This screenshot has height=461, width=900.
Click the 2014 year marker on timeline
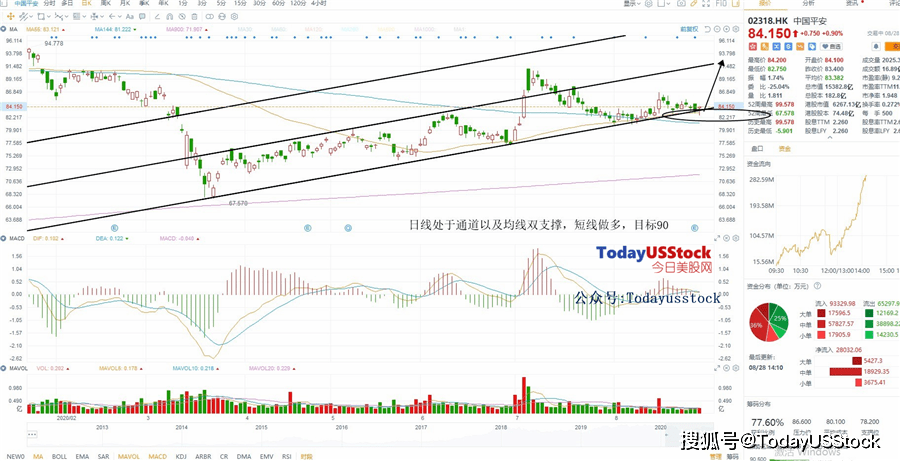point(182,427)
